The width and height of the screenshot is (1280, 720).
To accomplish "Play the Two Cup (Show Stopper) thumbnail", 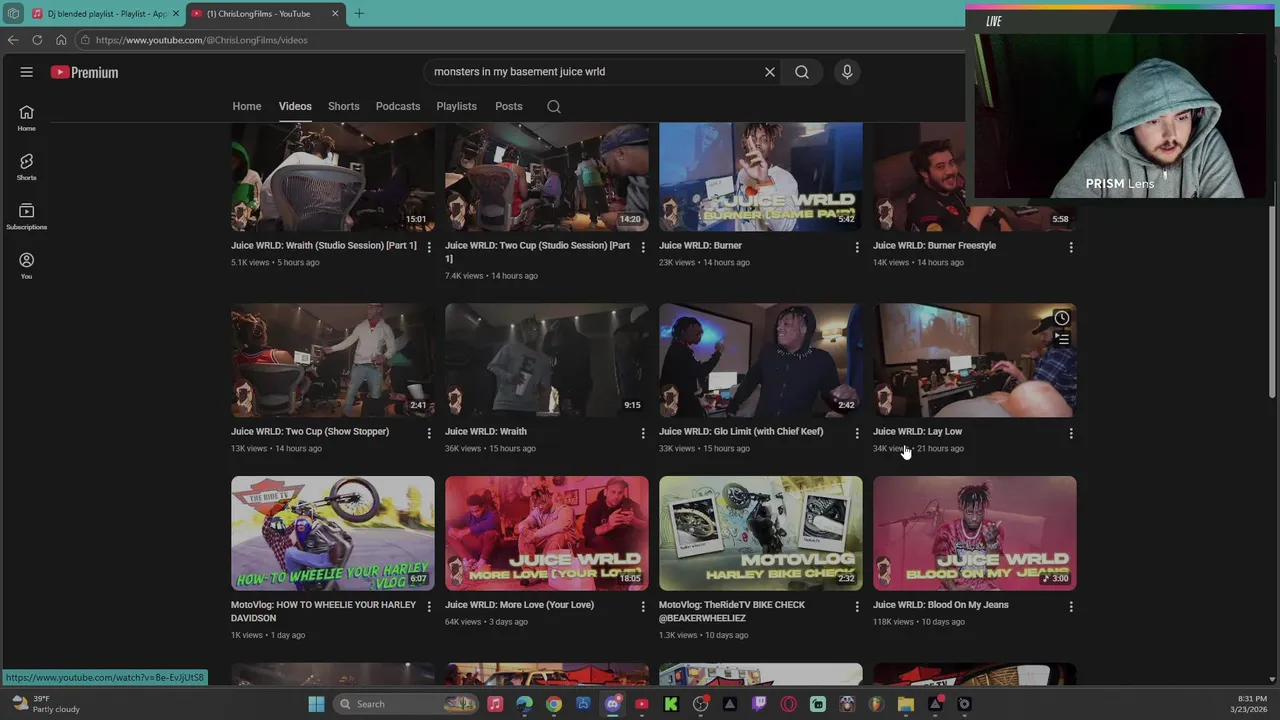I will [x=333, y=359].
